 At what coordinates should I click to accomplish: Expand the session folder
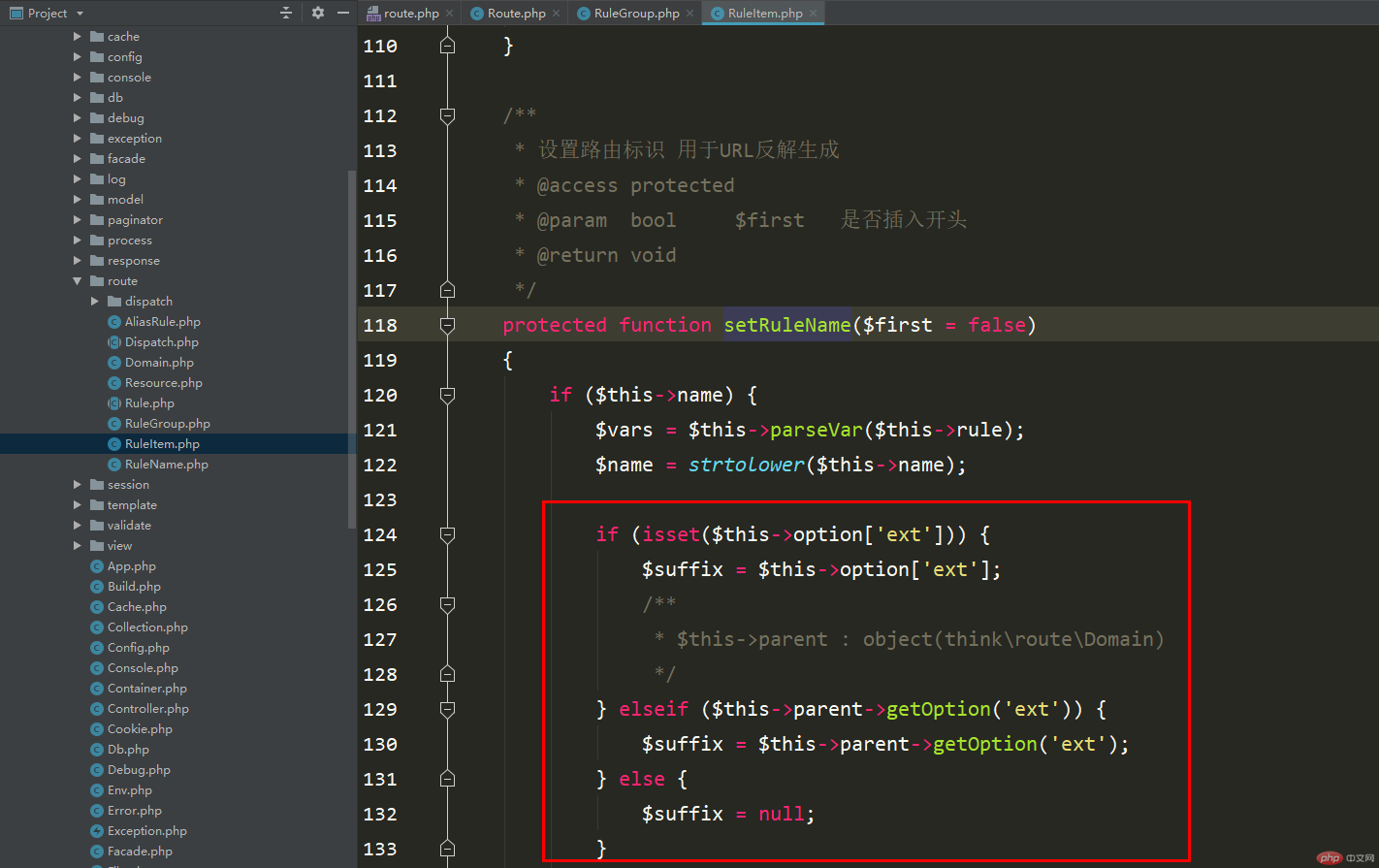[x=78, y=485]
